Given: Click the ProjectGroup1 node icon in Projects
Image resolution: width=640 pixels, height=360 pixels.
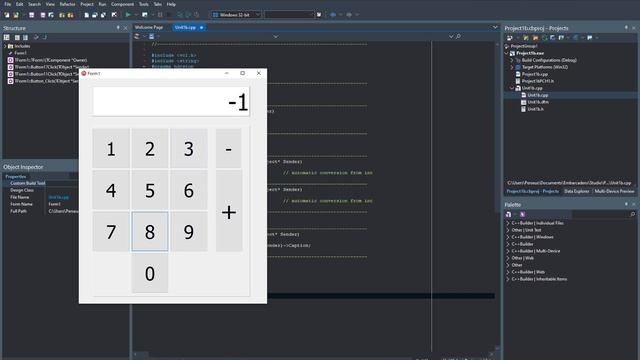Looking at the screenshot, I should coord(507,46).
